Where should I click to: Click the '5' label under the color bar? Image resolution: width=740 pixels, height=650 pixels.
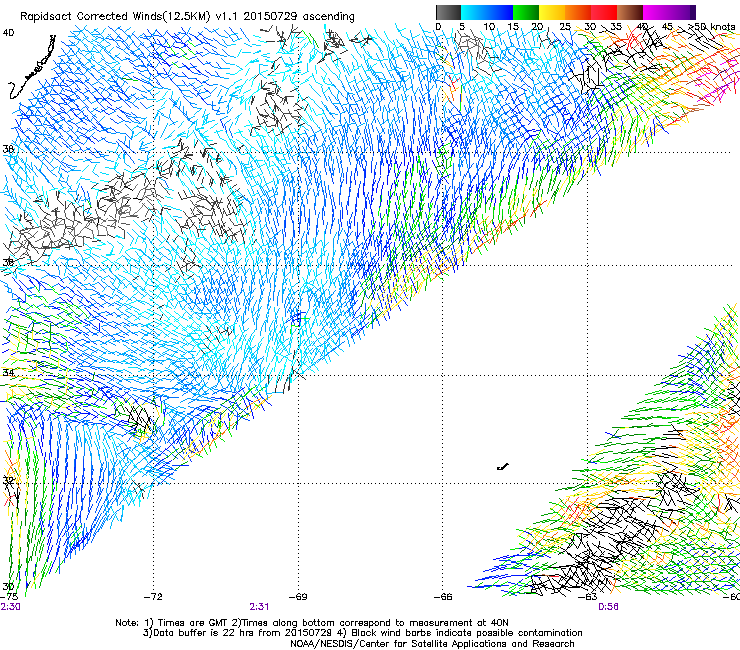click(x=462, y=27)
